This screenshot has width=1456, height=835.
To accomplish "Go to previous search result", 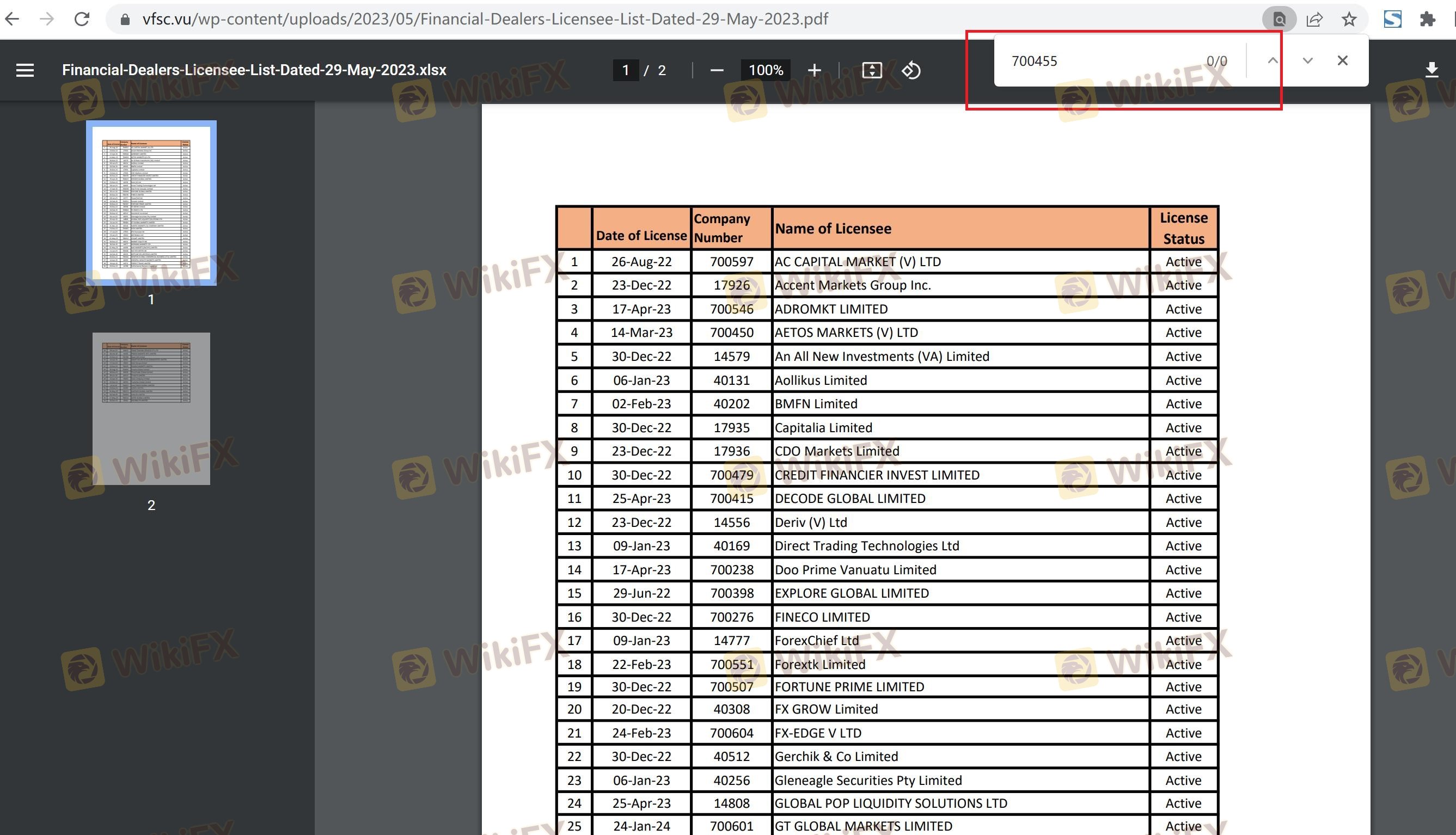I will pos(1273,60).
